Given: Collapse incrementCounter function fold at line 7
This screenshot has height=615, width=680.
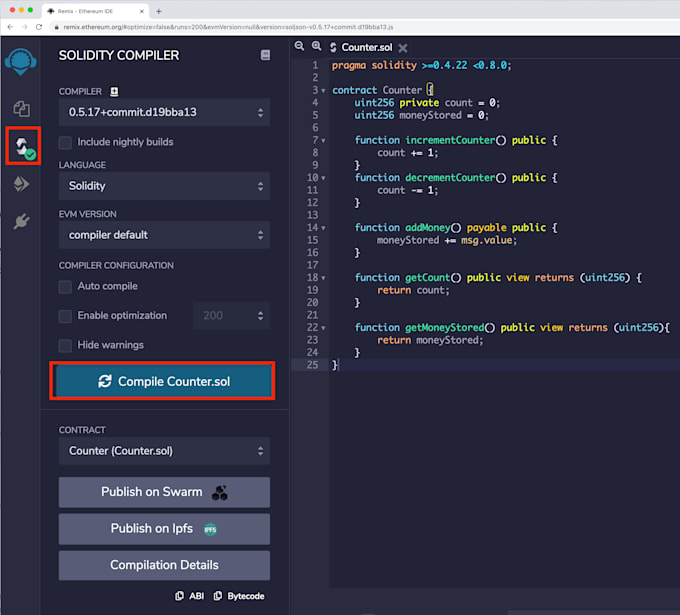Looking at the screenshot, I should [x=323, y=141].
